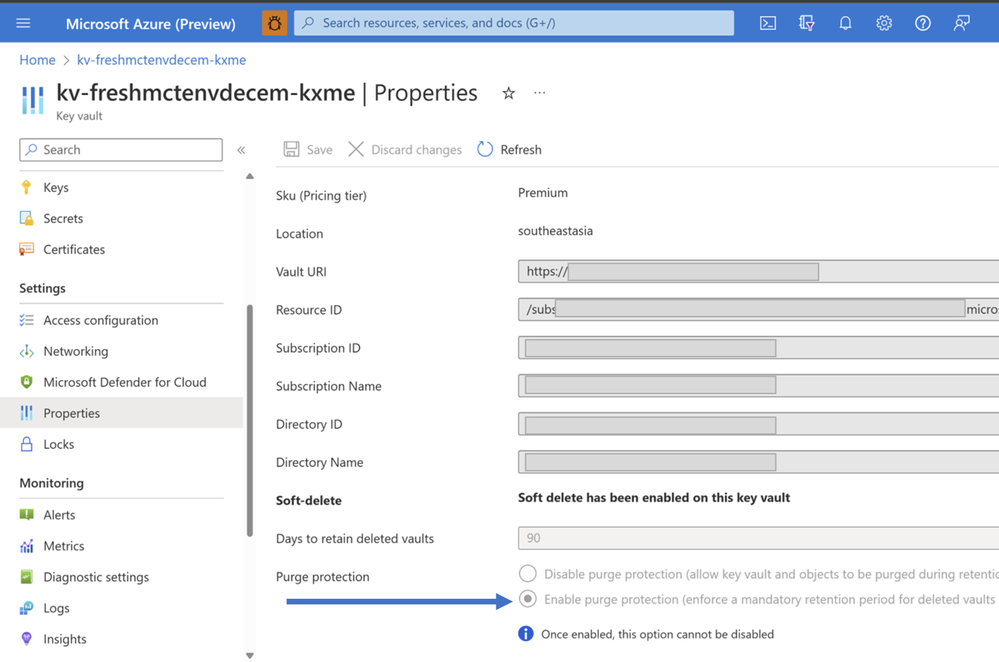Click the Microsoft Defender shield icon
This screenshot has width=999, height=662.
26,382
